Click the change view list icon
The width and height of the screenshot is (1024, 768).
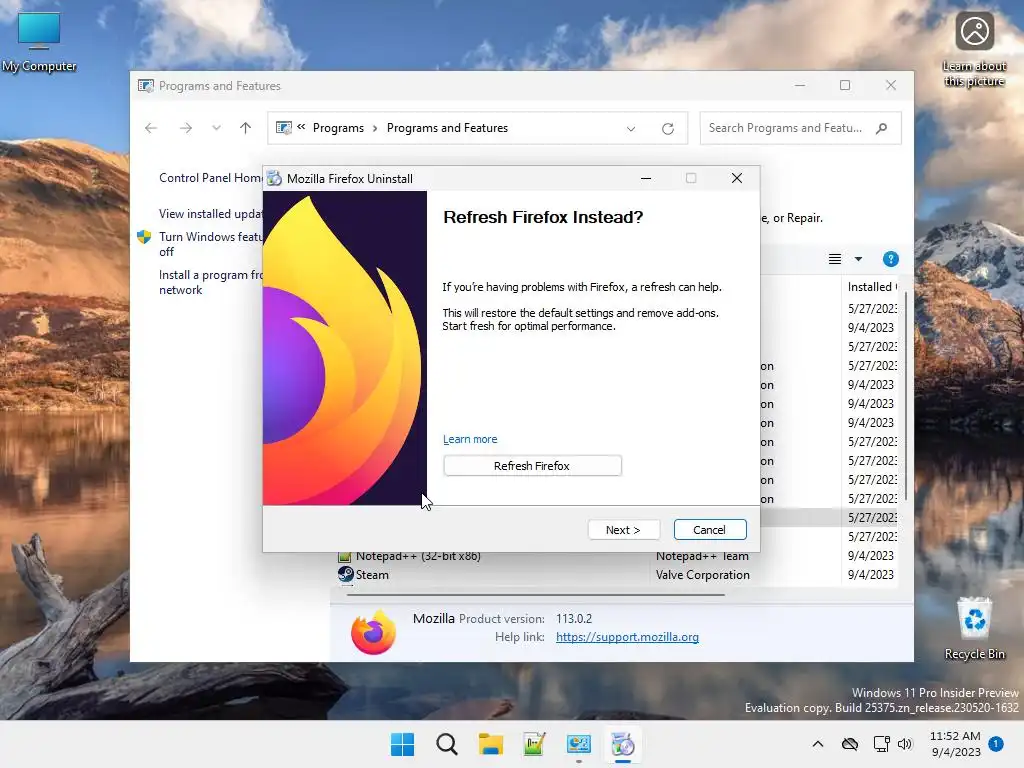click(835, 259)
